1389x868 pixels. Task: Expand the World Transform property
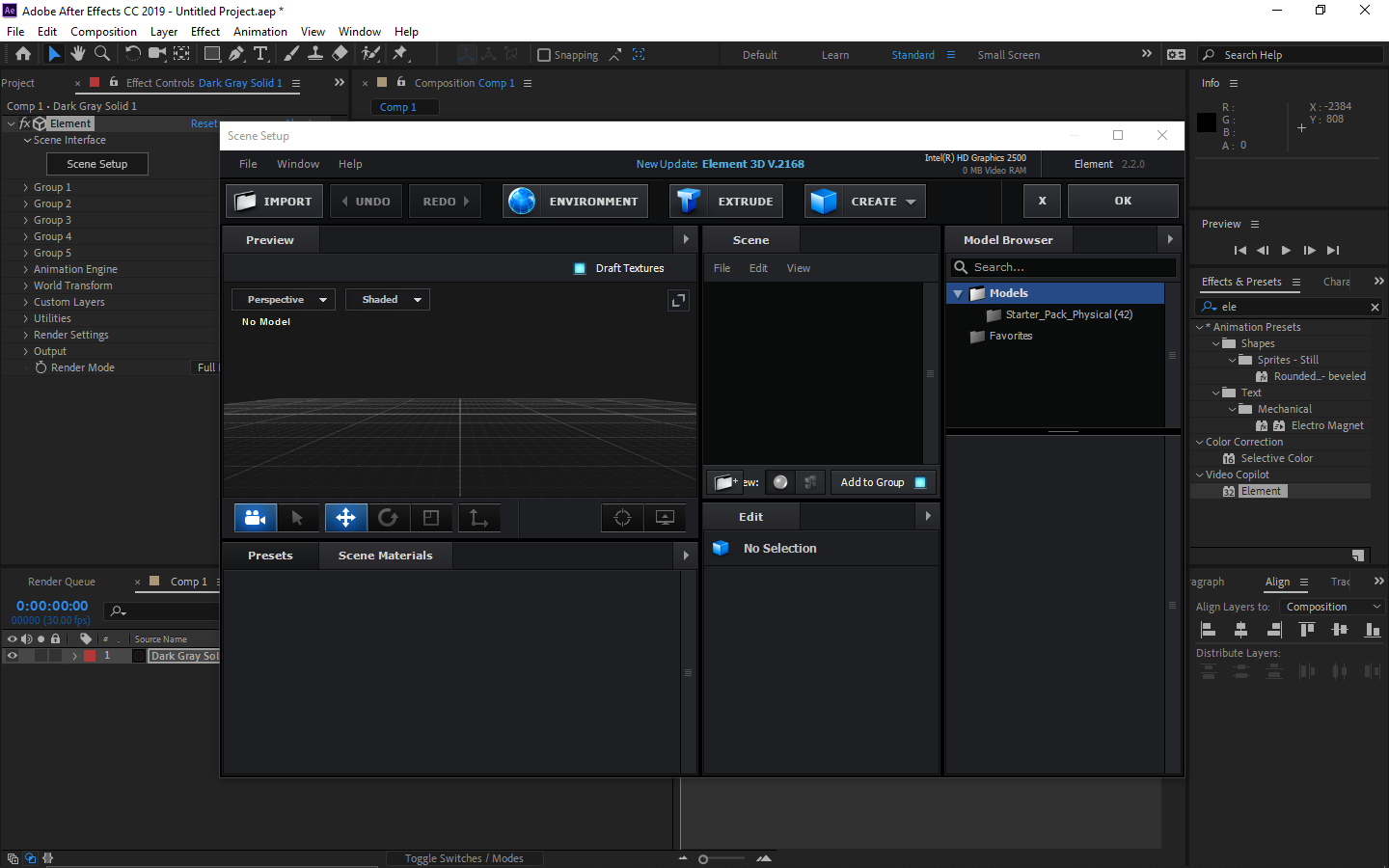click(26, 285)
